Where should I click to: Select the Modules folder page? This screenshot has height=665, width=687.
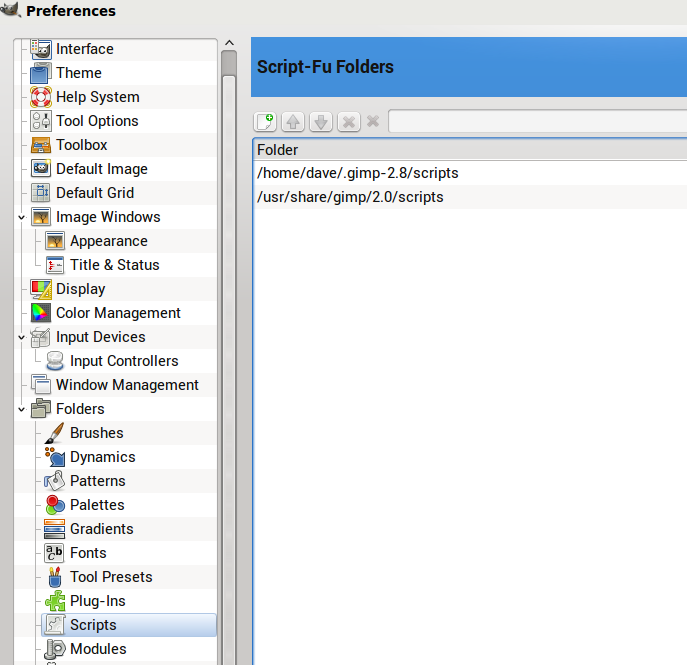(x=98, y=649)
